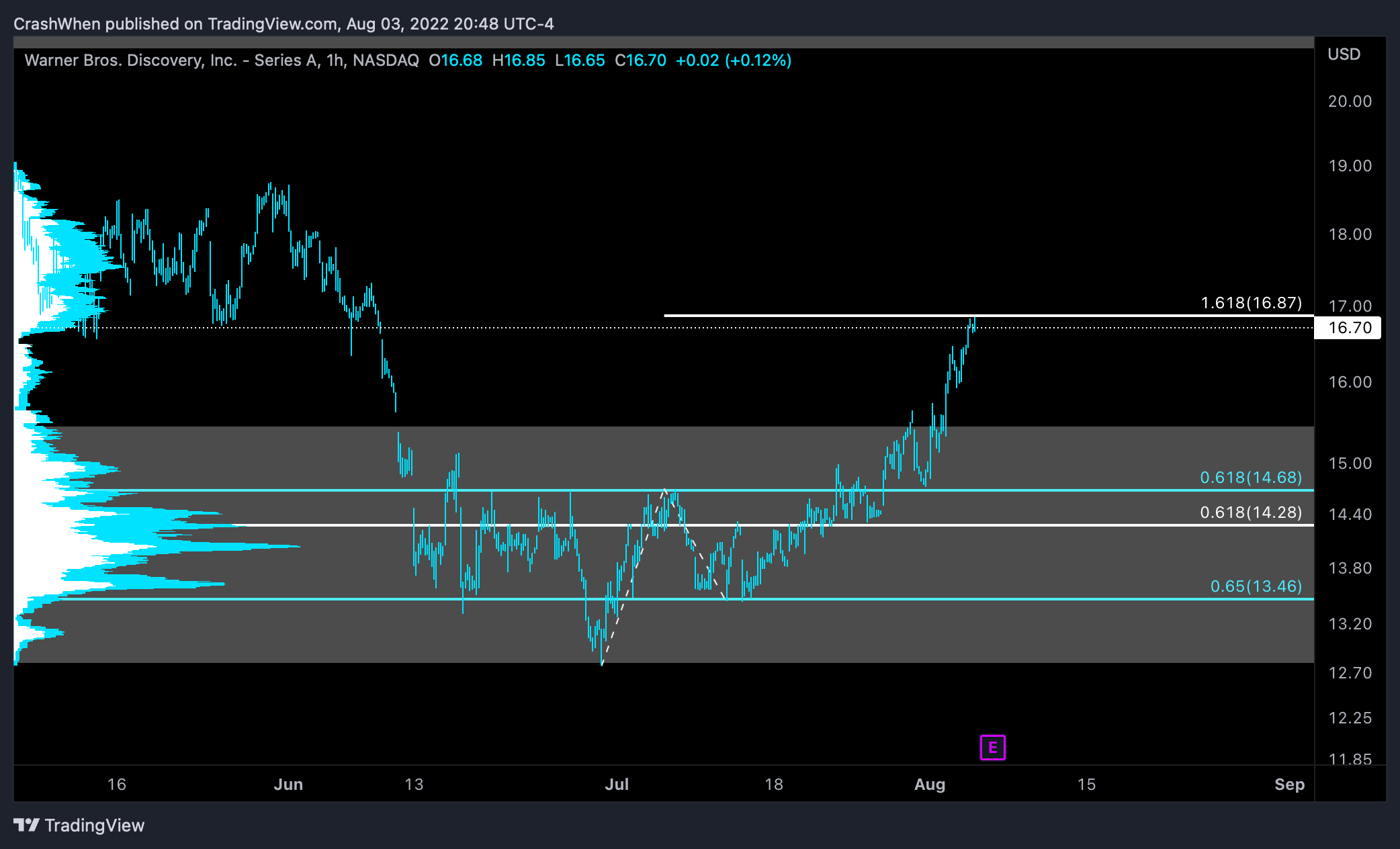Click the TradingView wordmark text
This screenshot has width=1400, height=849.
pos(95,825)
